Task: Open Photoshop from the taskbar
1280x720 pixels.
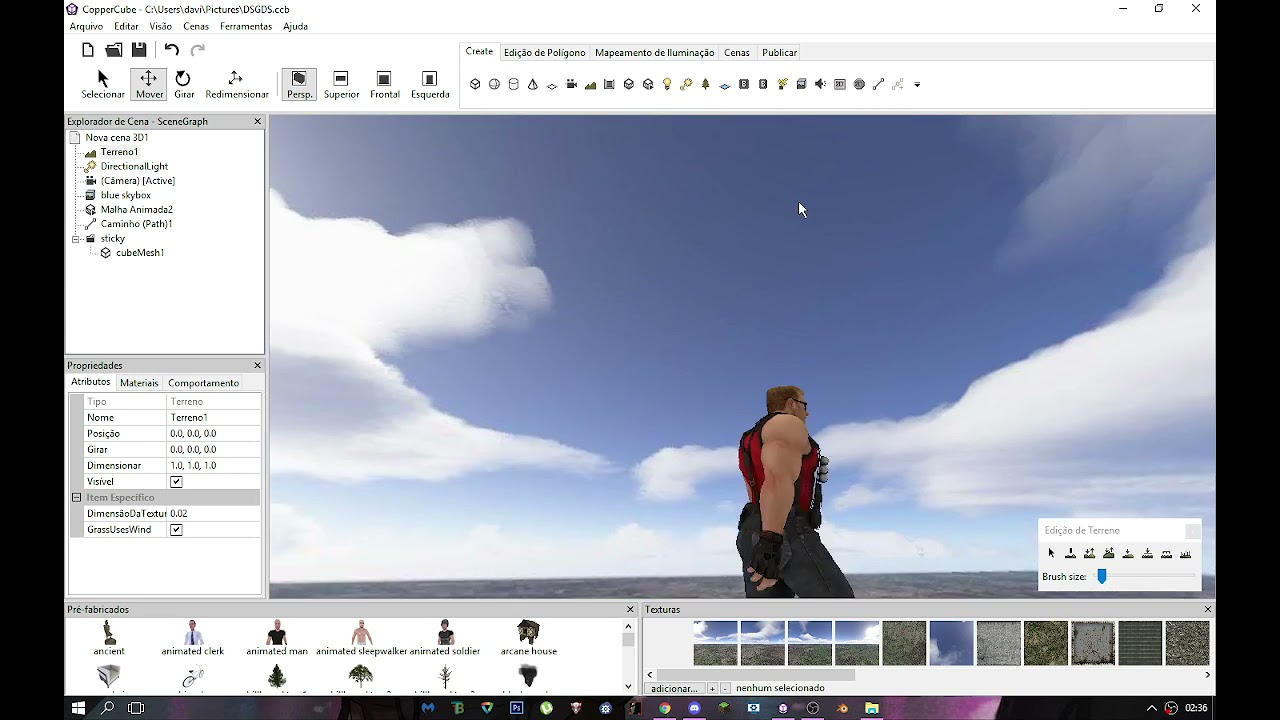Action: [517, 708]
